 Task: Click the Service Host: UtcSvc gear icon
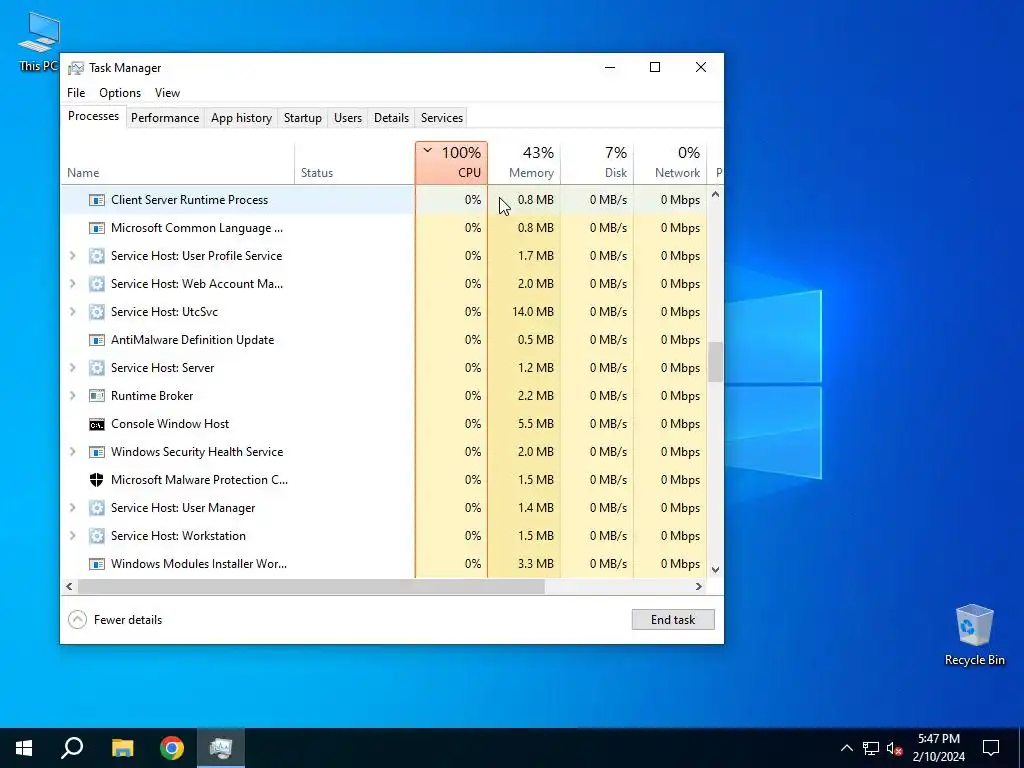pyautogui.click(x=97, y=312)
